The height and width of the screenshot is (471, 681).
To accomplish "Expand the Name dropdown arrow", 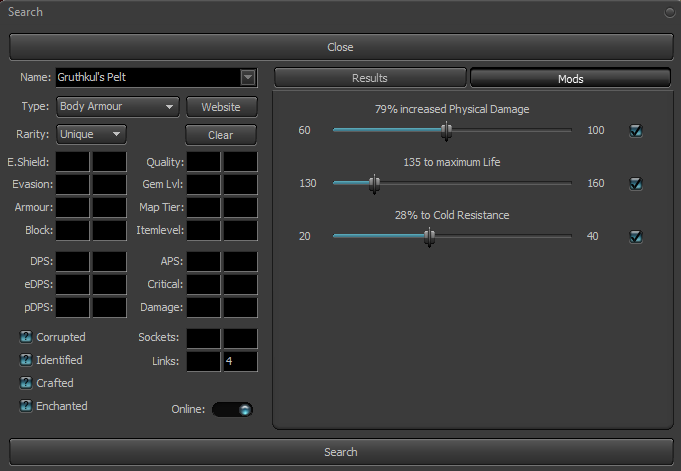I will (x=248, y=77).
